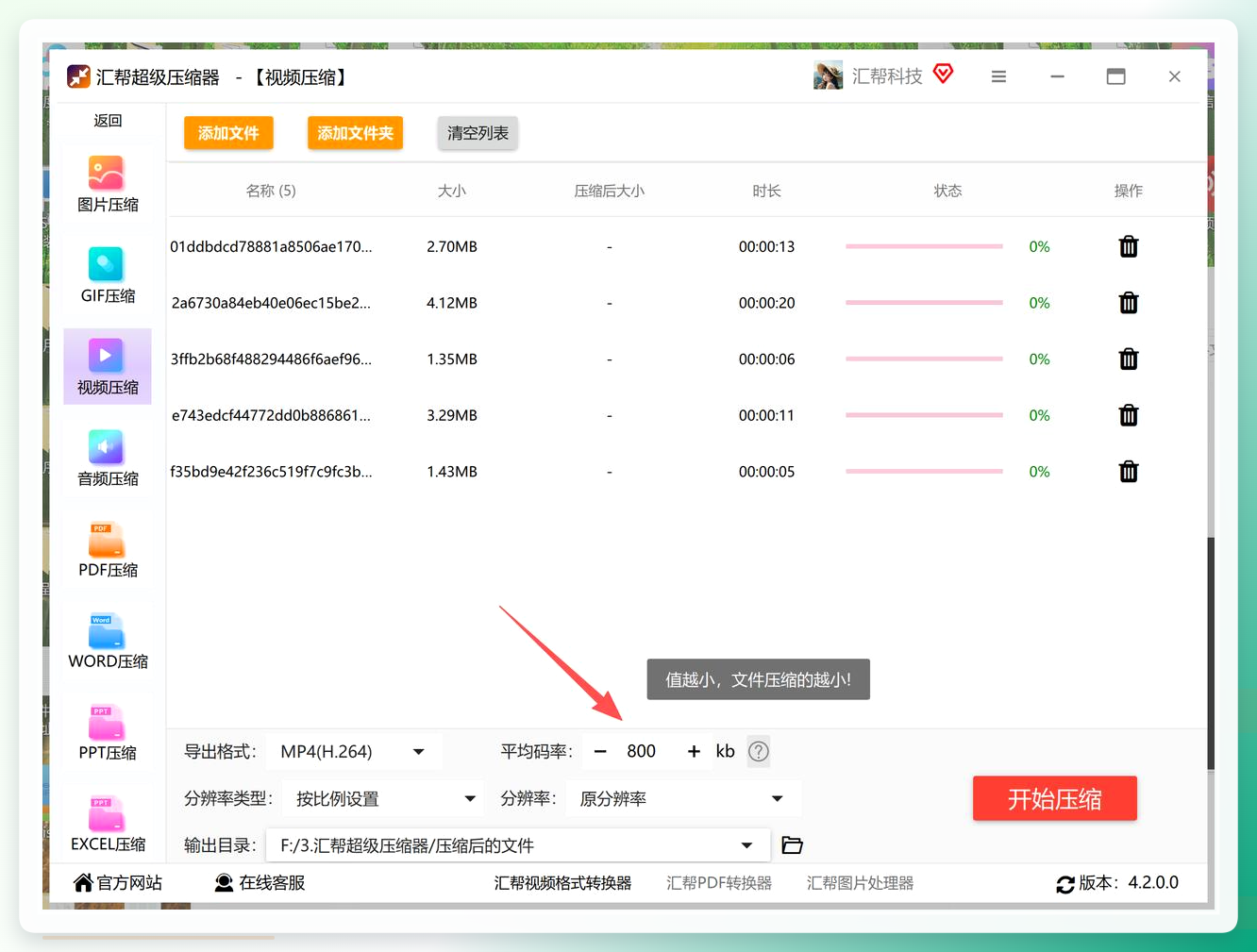Click the 汇帮科技 user avatar
The height and width of the screenshot is (952, 1257).
829,76
